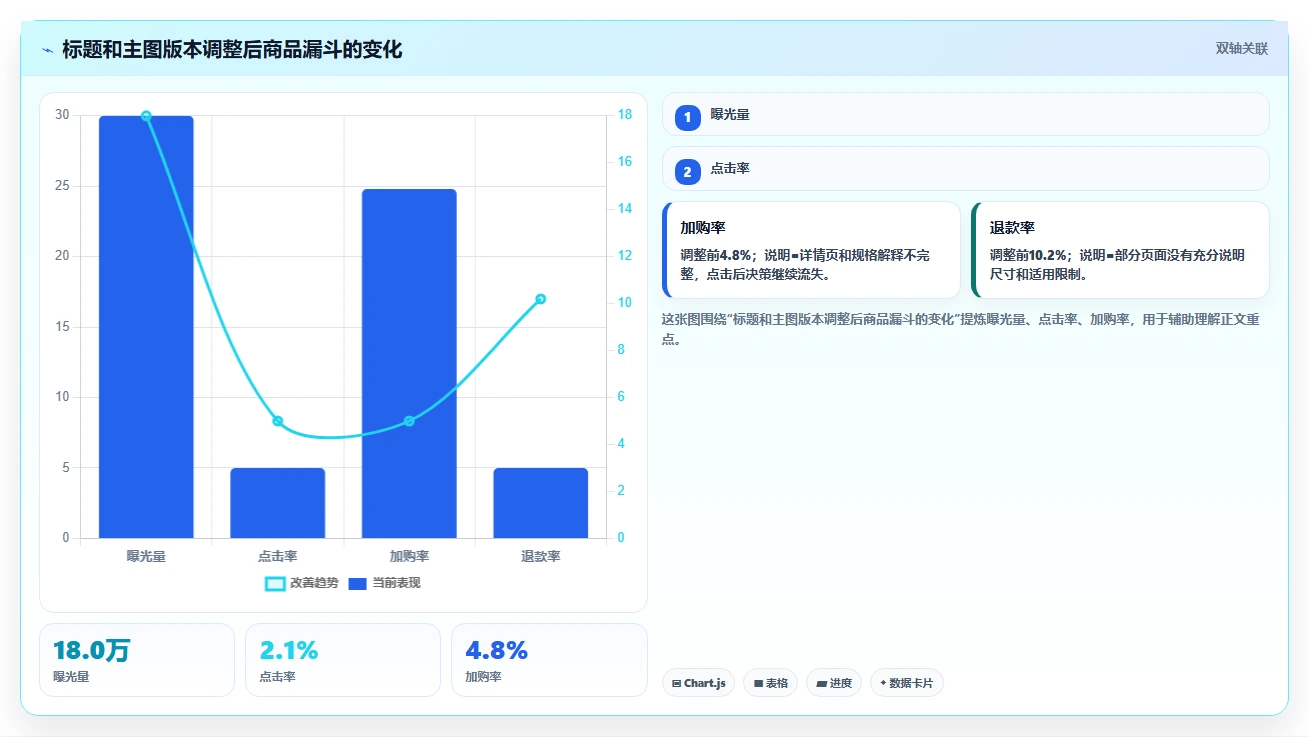Click the trend icon beside the header title
The width and height of the screenshot is (1309, 737).
[x=48, y=50]
